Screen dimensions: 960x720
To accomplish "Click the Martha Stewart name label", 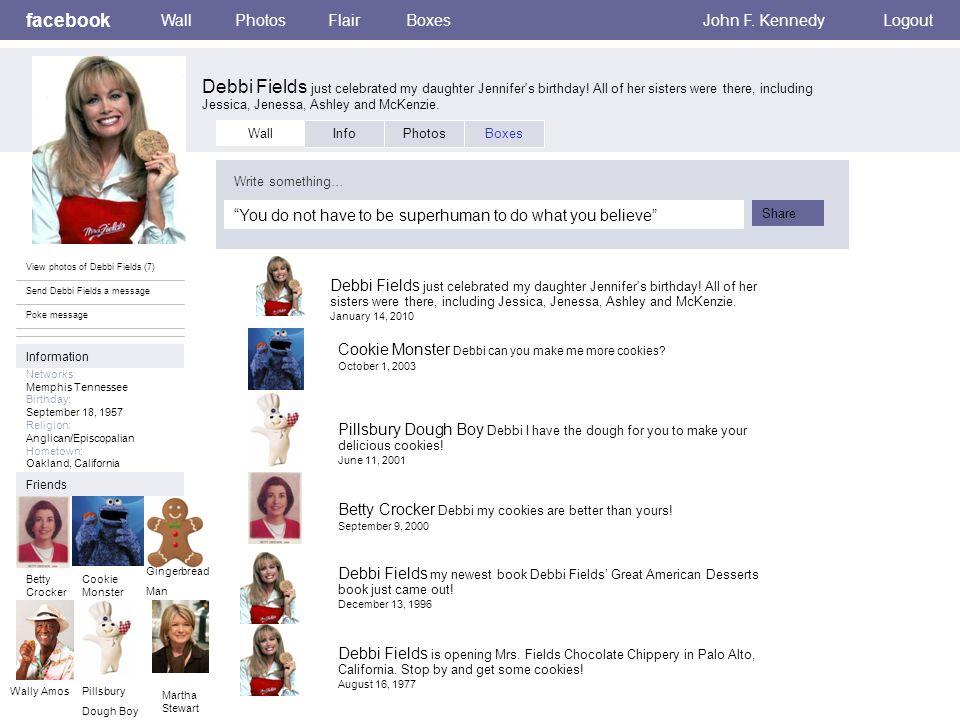I will tap(181, 702).
